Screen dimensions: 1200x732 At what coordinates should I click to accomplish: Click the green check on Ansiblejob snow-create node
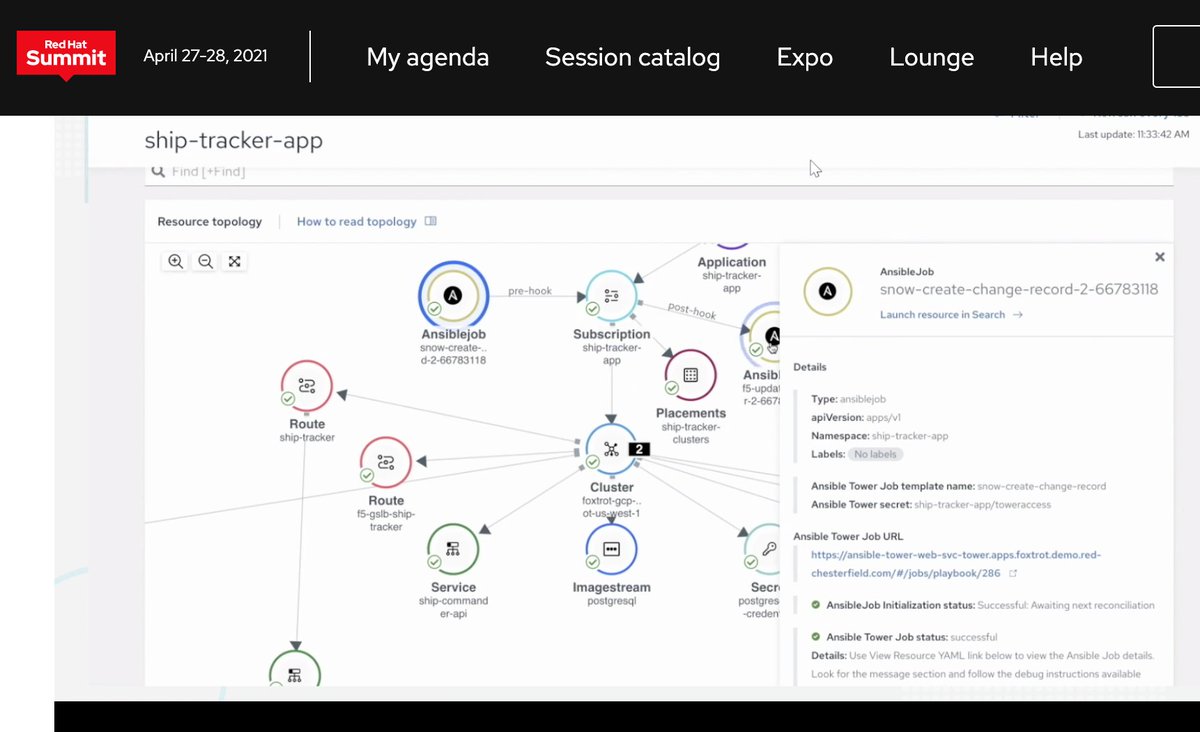[434, 311]
